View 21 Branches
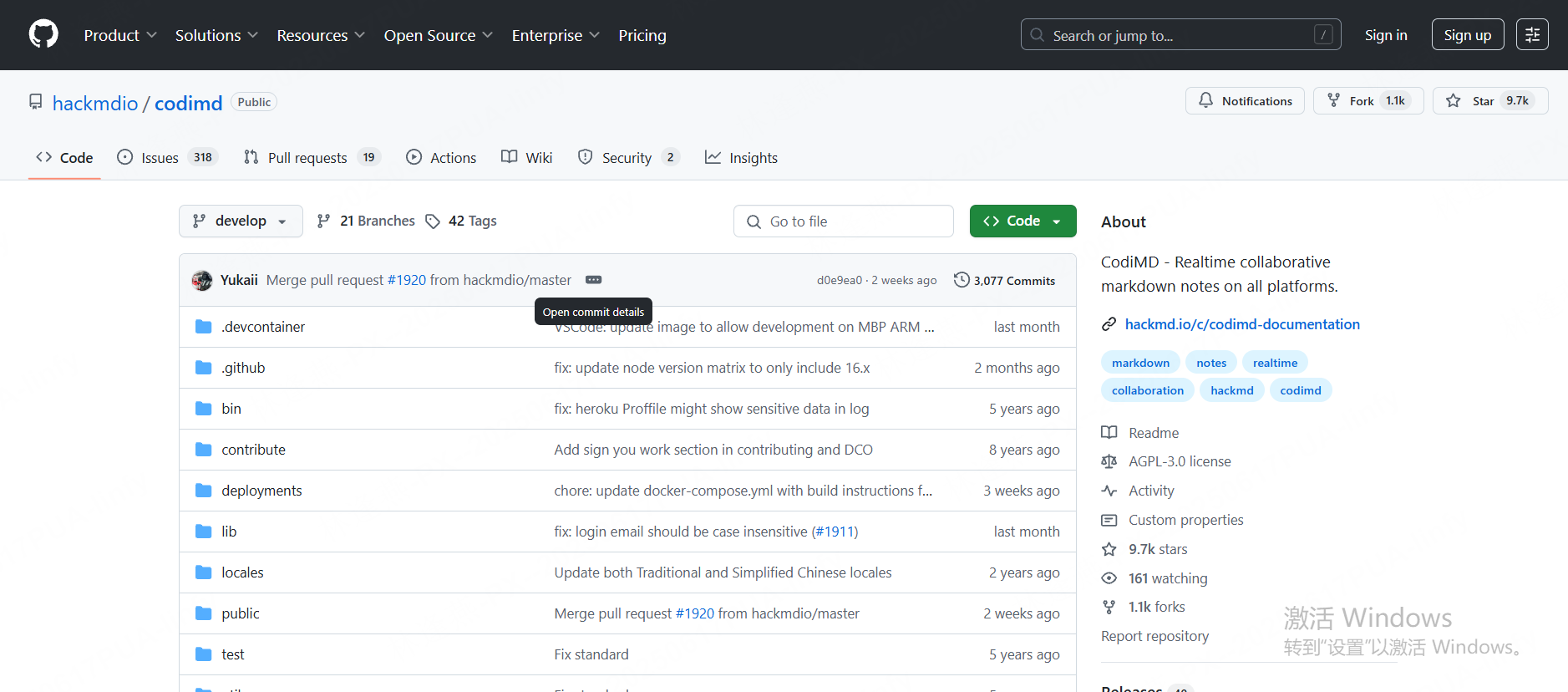The width and height of the screenshot is (1568, 692). click(366, 221)
